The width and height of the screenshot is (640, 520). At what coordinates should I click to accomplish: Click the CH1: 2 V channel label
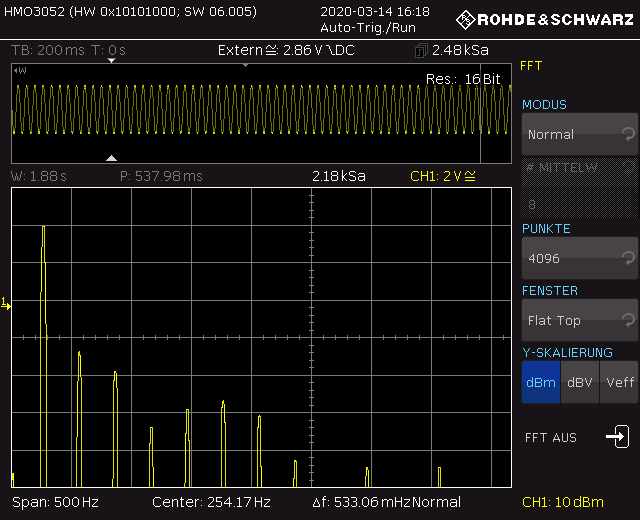click(x=444, y=177)
